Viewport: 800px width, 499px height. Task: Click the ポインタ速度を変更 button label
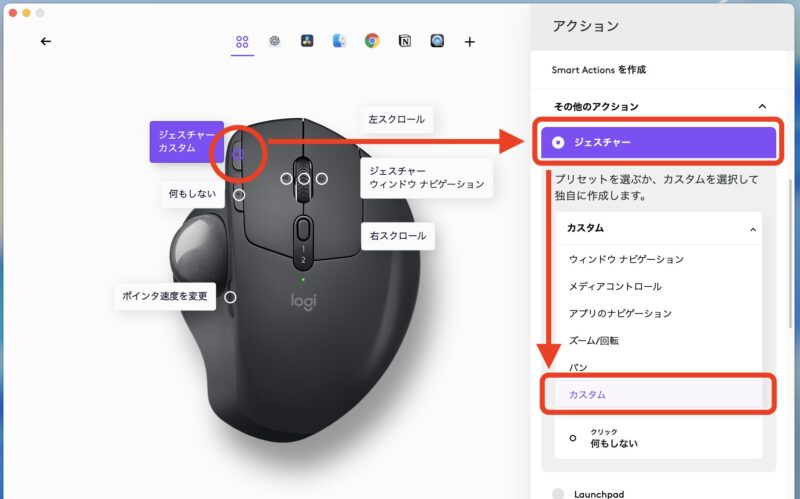click(165, 296)
